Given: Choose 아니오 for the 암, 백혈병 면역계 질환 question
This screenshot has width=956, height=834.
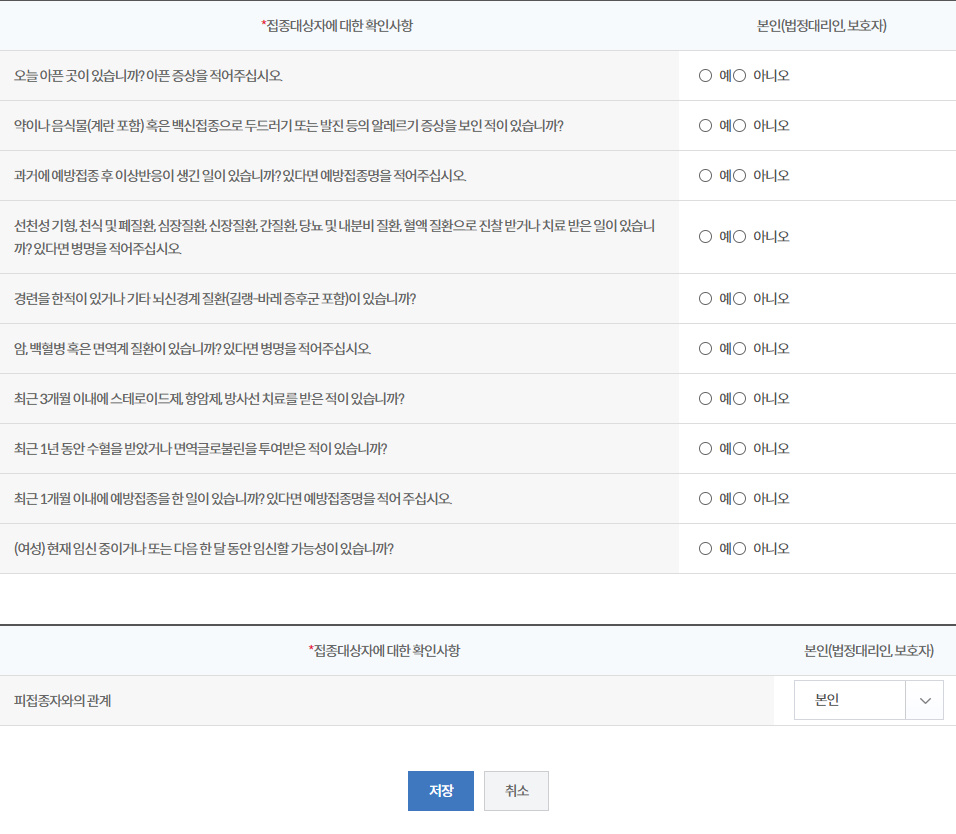Looking at the screenshot, I should click(x=738, y=347).
